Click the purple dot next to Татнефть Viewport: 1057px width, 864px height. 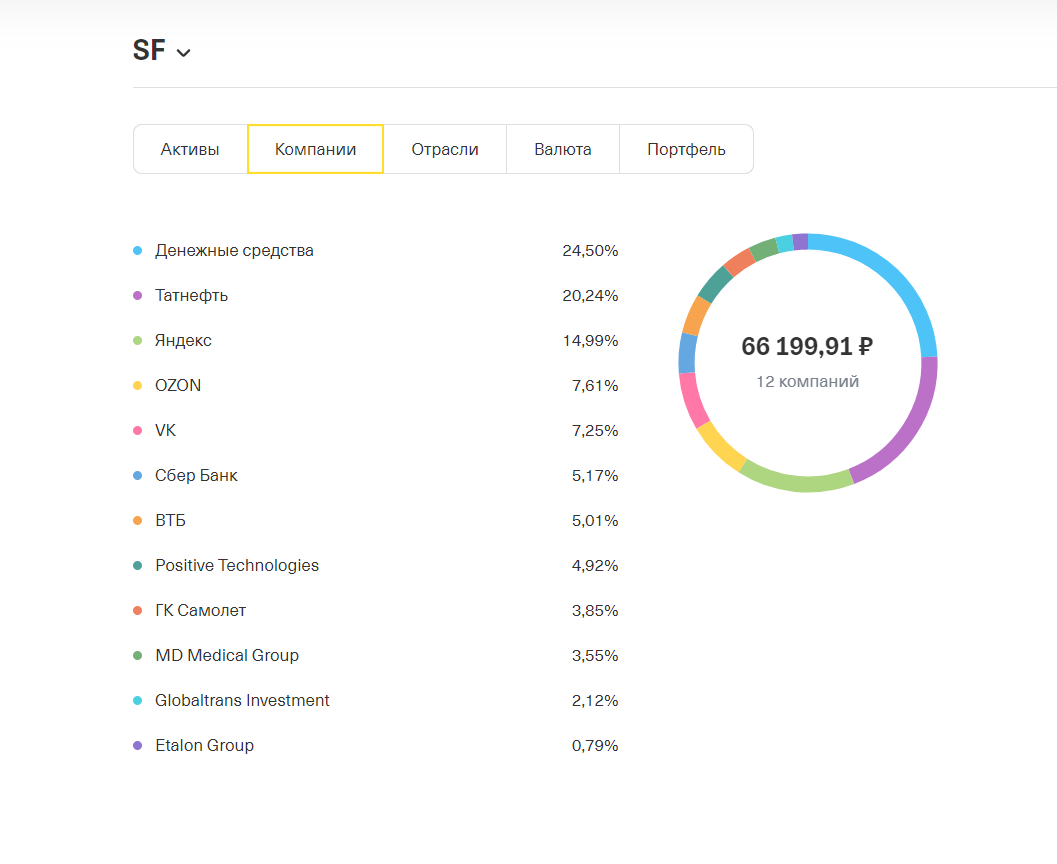pos(138,296)
